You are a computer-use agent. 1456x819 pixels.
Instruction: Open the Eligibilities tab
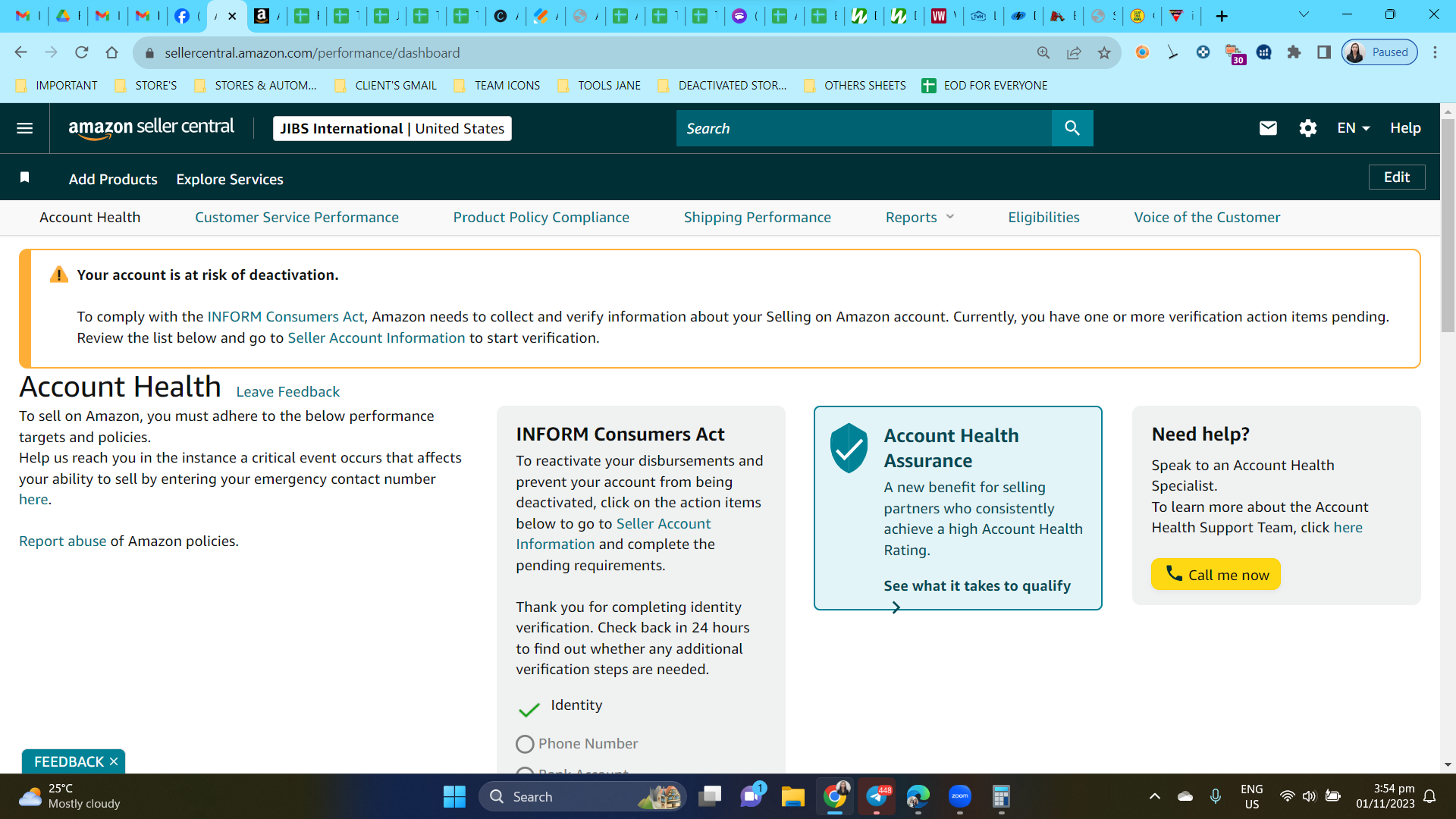[x=1043, y=218]
